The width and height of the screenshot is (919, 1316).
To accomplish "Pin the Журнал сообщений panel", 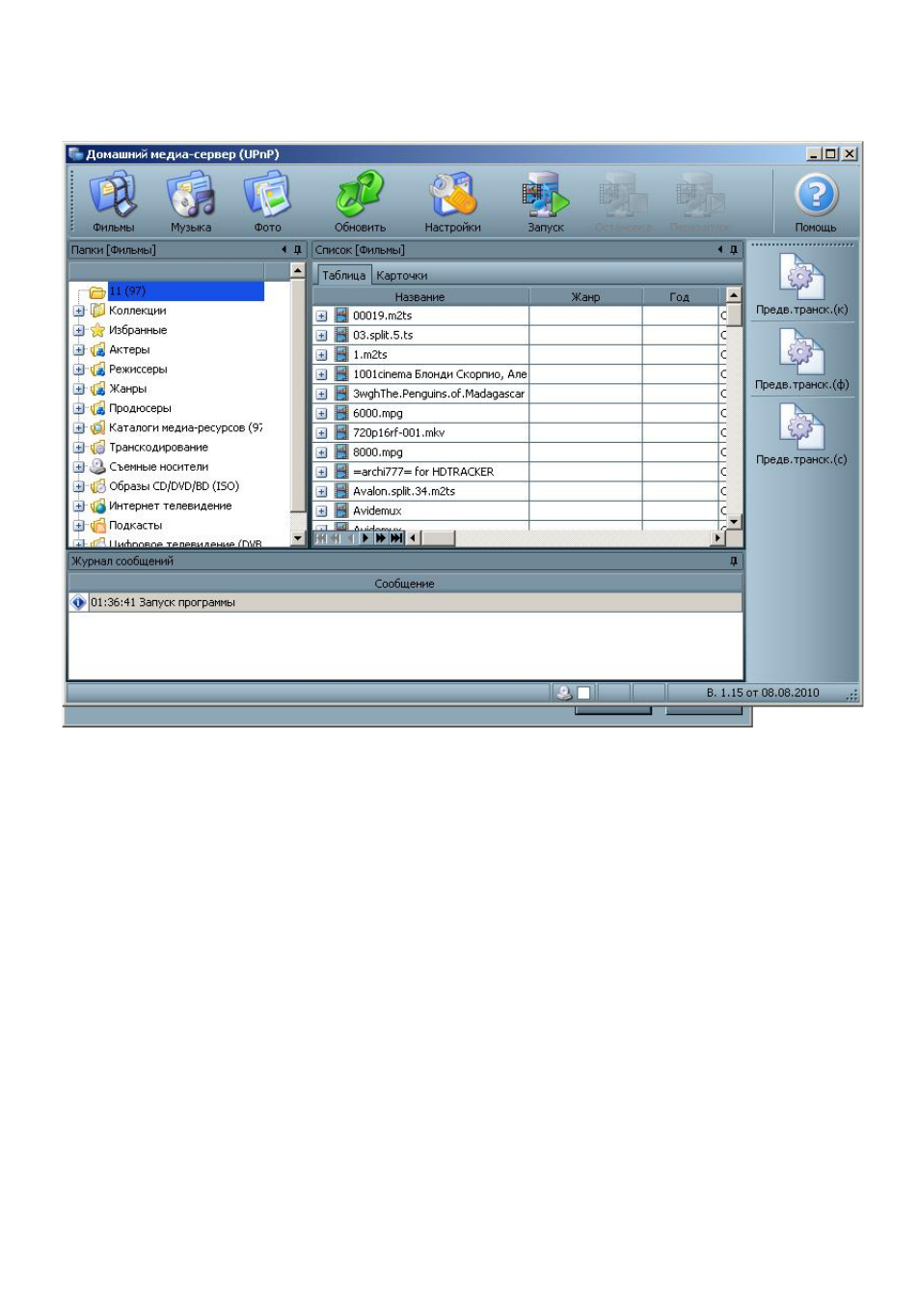I will point(734,561).
